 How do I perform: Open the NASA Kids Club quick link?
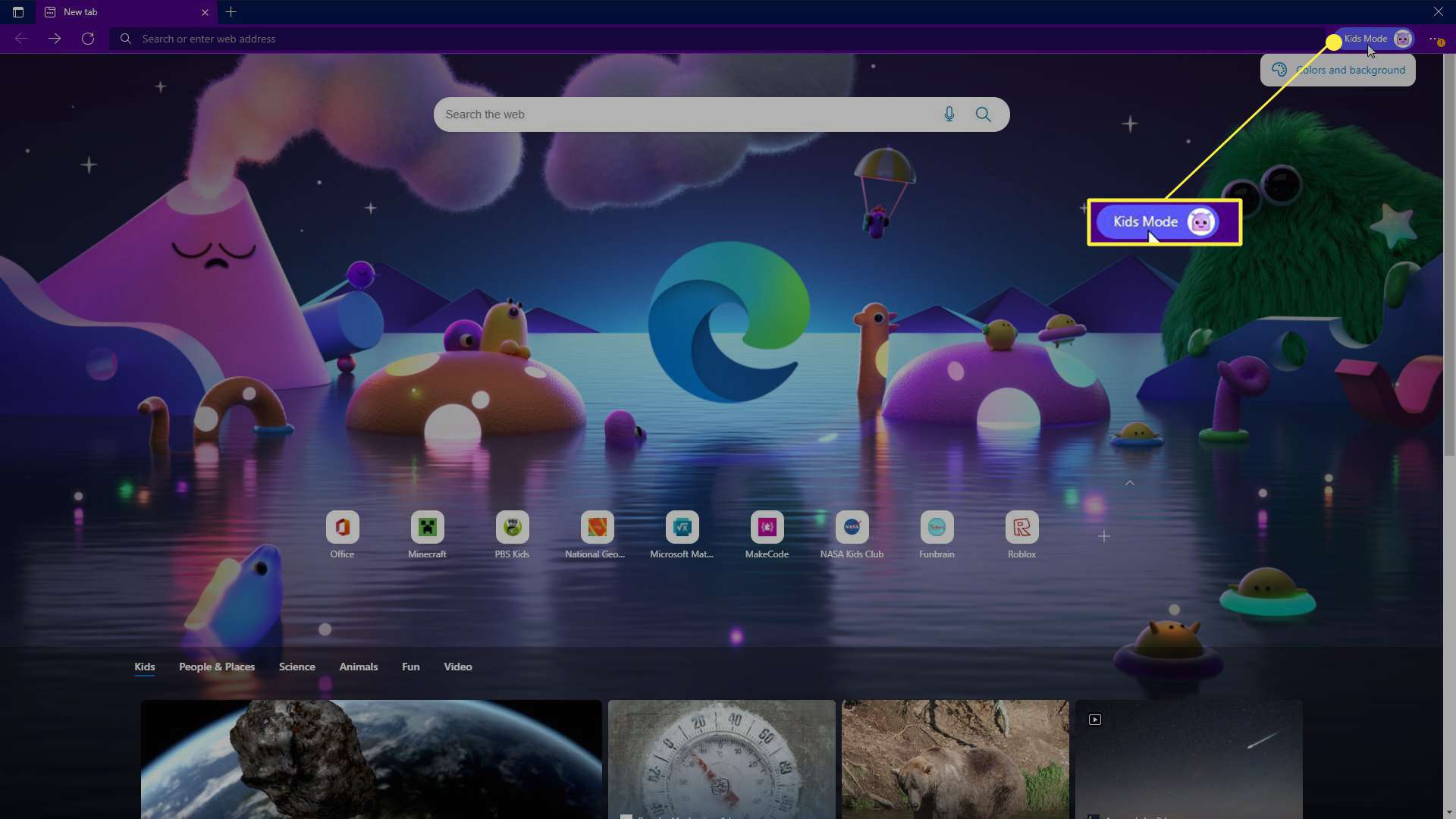852,535
